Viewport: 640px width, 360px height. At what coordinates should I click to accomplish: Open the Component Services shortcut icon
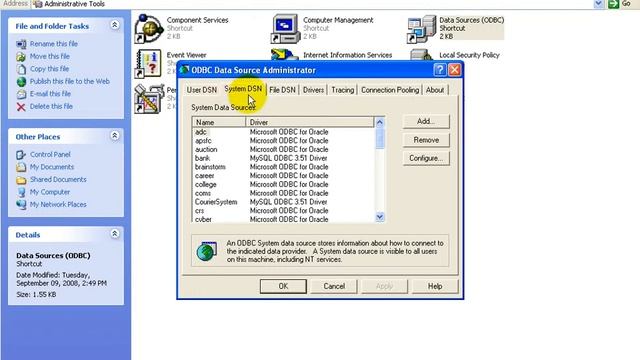[149, 29]
